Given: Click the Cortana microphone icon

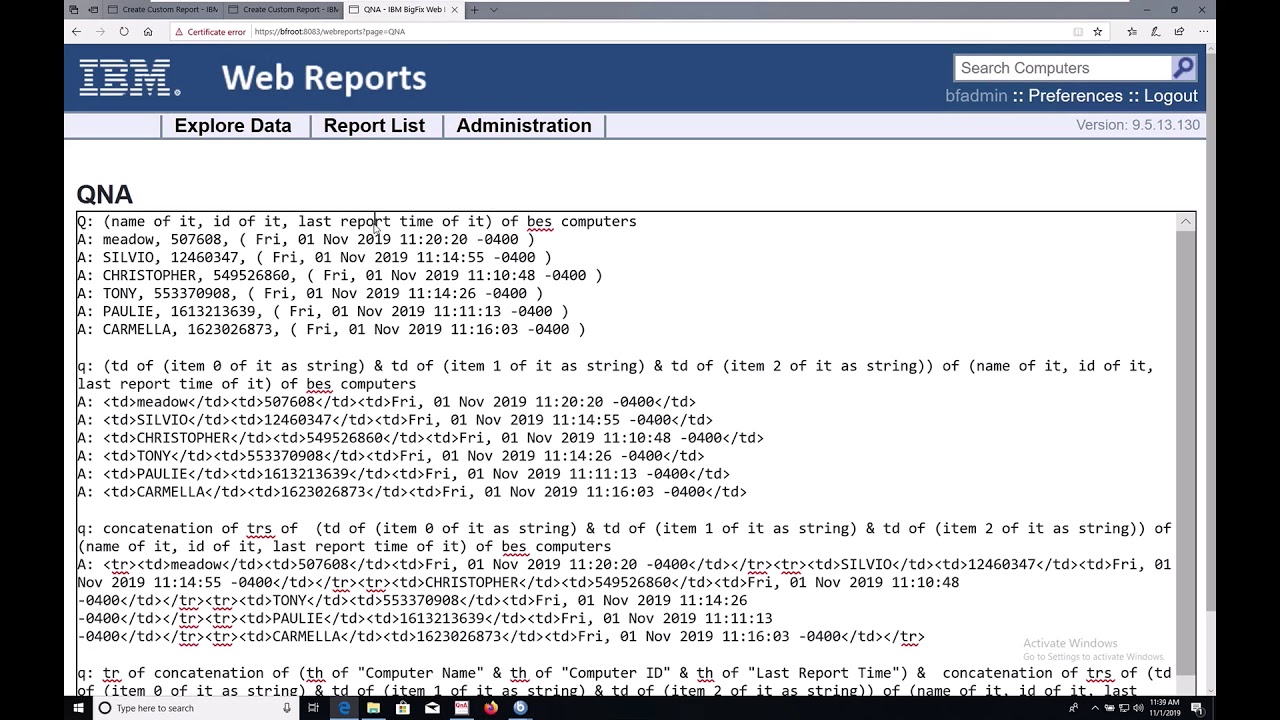Looking at the screenshot, I should click(287, 708).
